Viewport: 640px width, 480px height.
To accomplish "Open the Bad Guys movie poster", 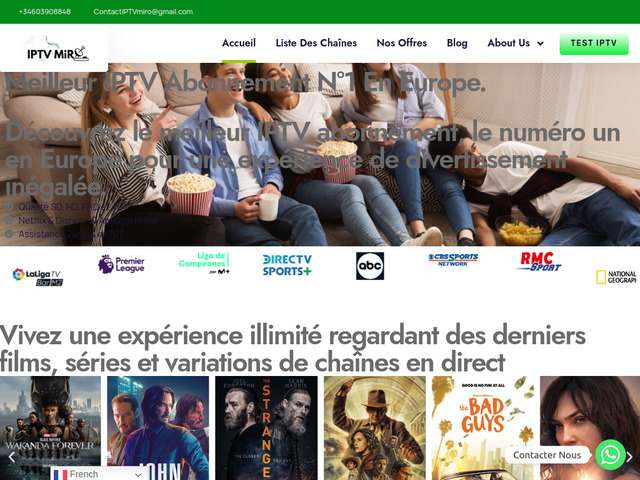I will pyautogui.click(x=484, y=428).
